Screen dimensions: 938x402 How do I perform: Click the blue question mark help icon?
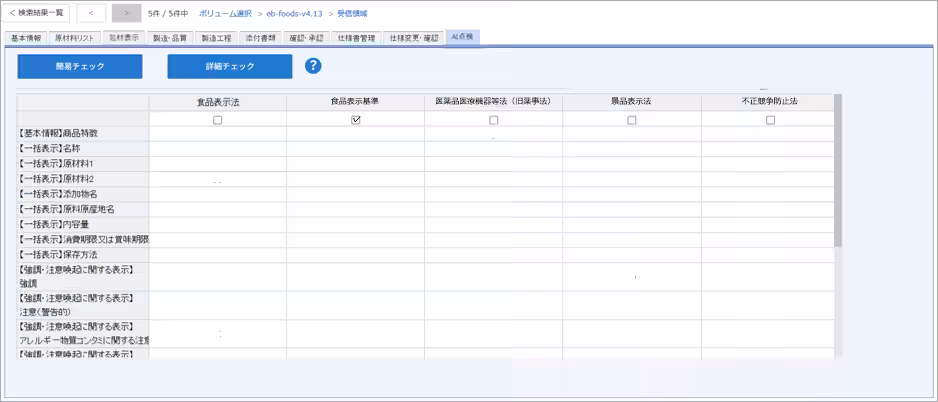click(313, 66)
